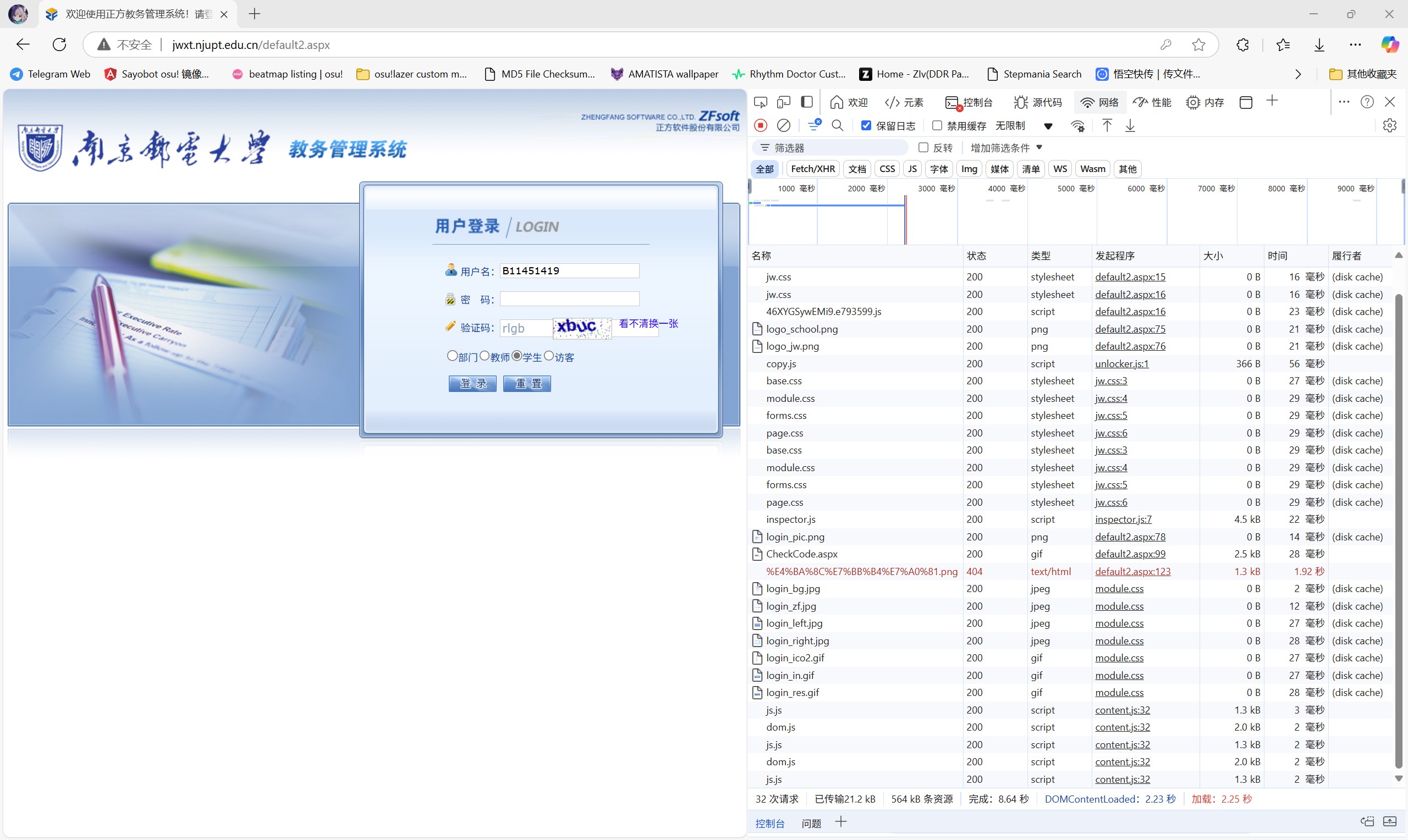Clear the network log

click(x=784, y=126)
